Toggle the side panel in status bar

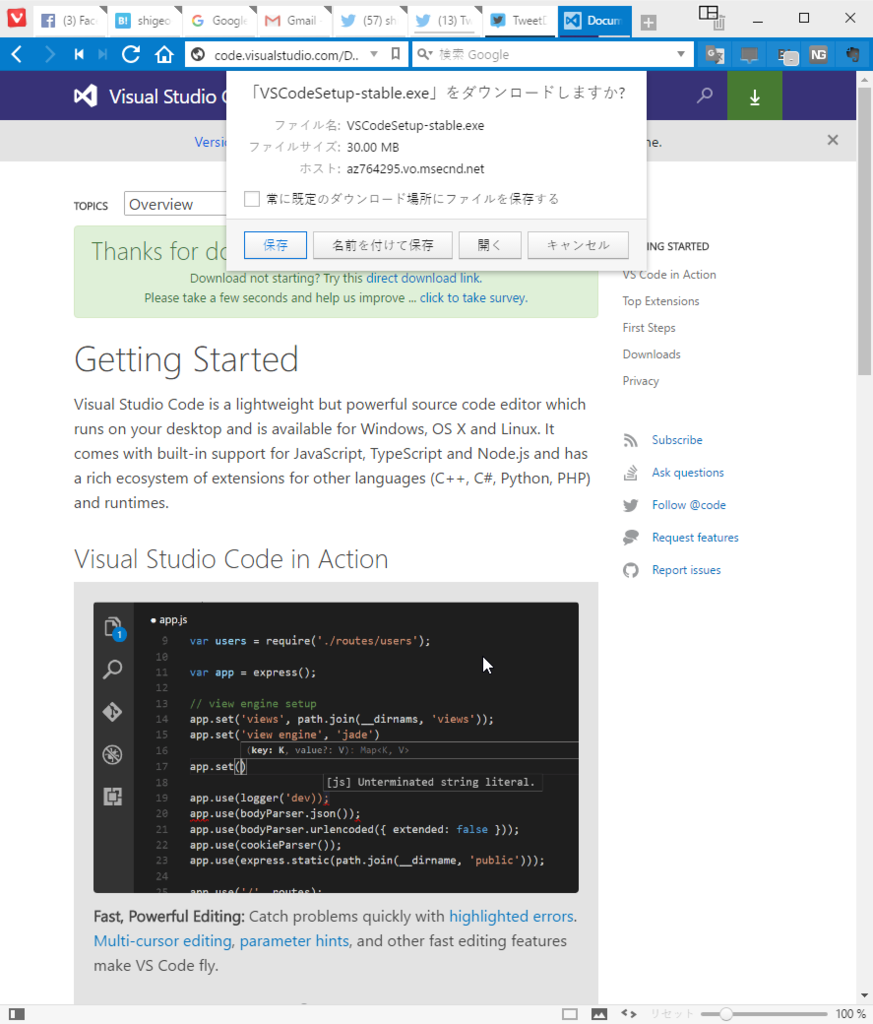coord(17,1014)
